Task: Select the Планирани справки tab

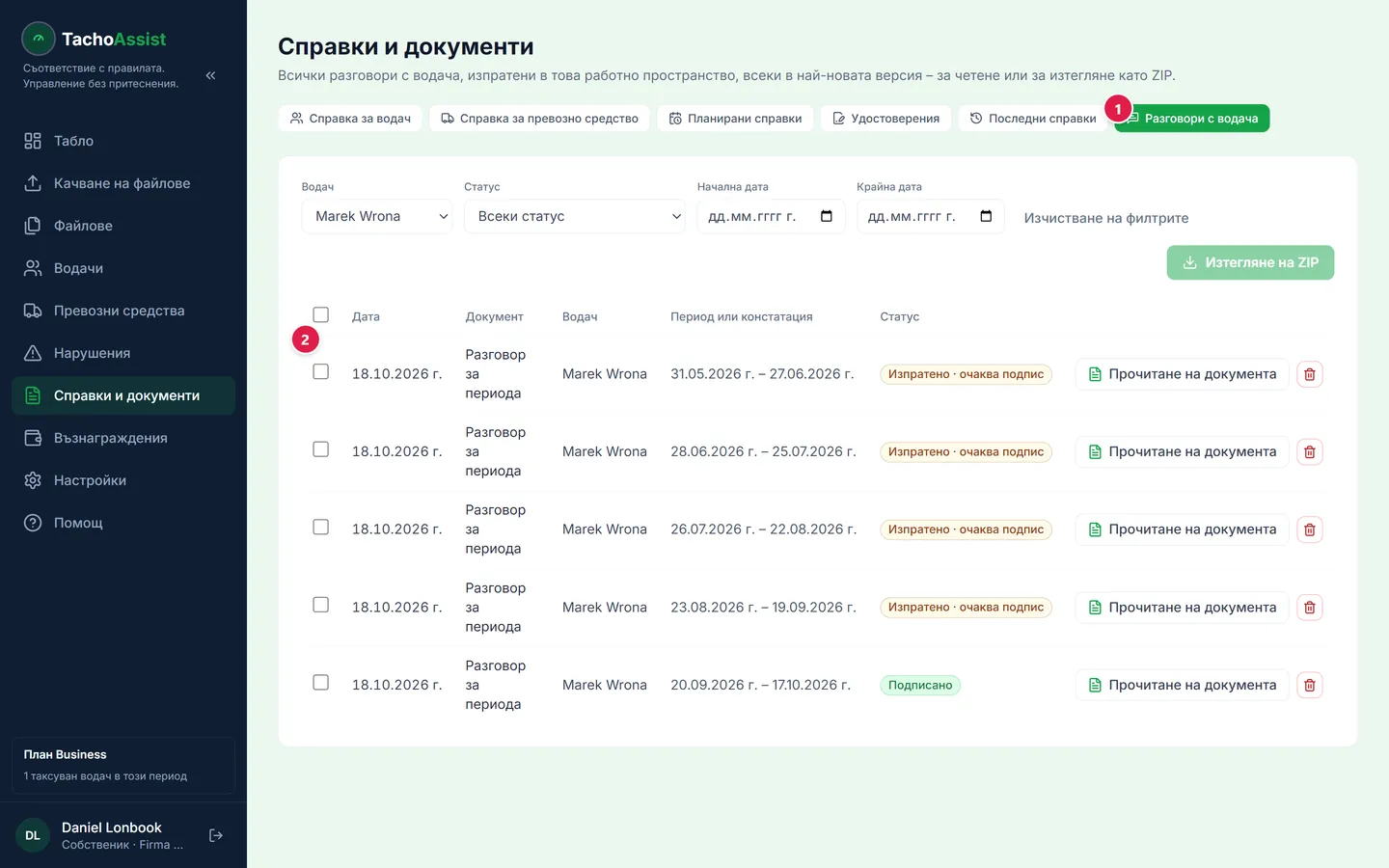Action: [x=735, y=119]
